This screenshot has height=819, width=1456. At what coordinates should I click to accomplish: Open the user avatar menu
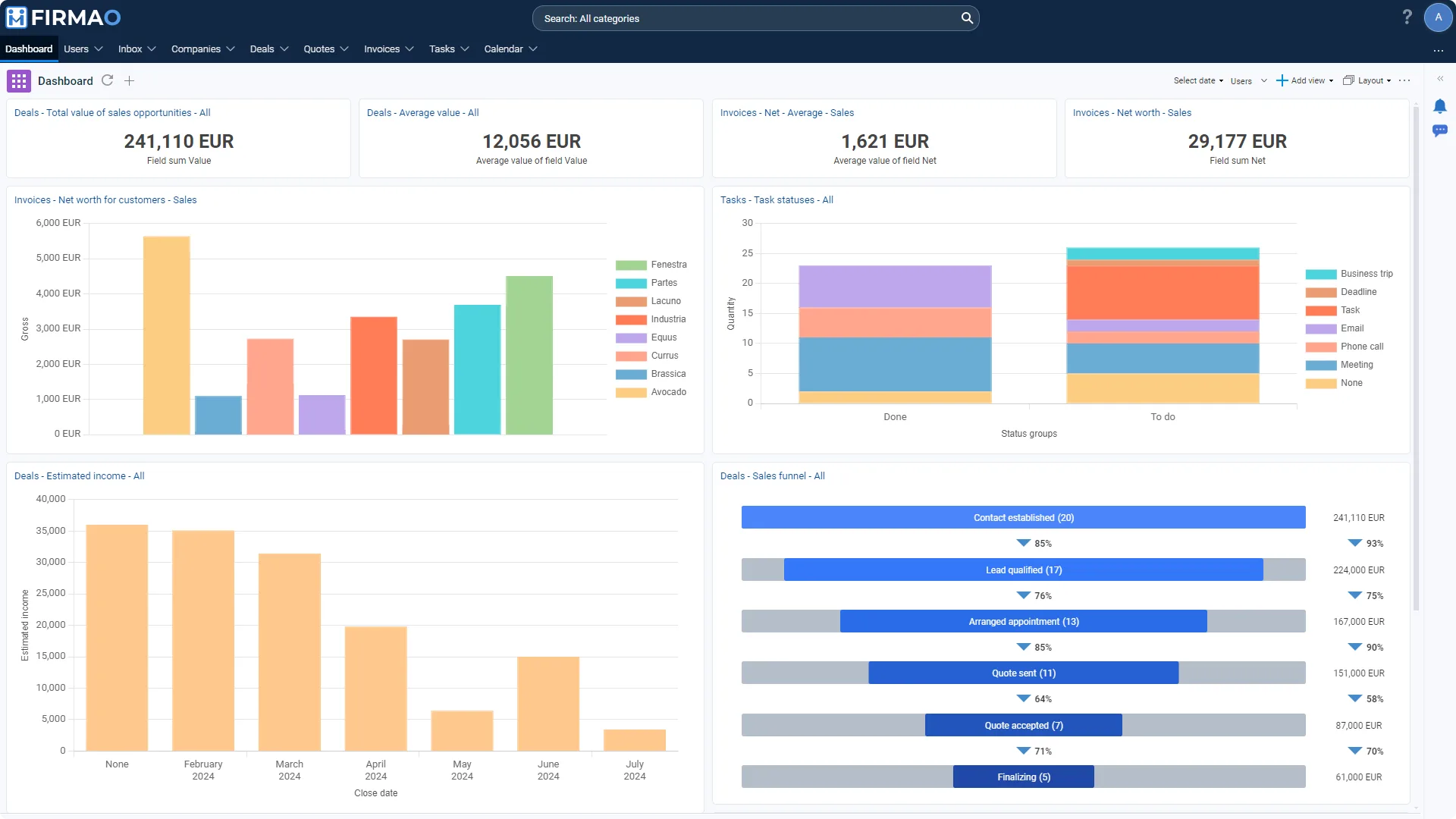(x=1438, y=17)
